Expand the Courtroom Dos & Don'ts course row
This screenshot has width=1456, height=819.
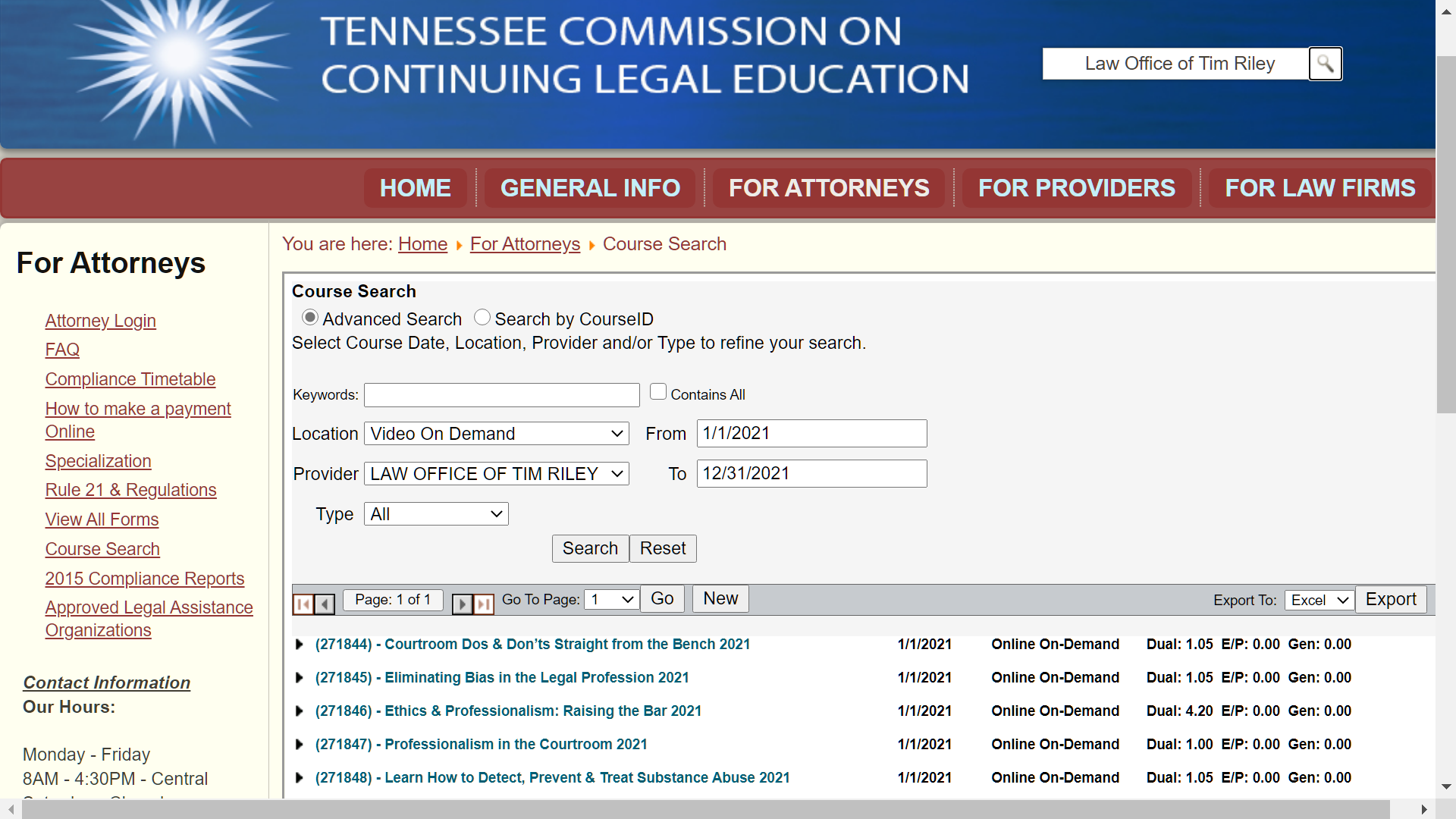click(x=299, y=644)
